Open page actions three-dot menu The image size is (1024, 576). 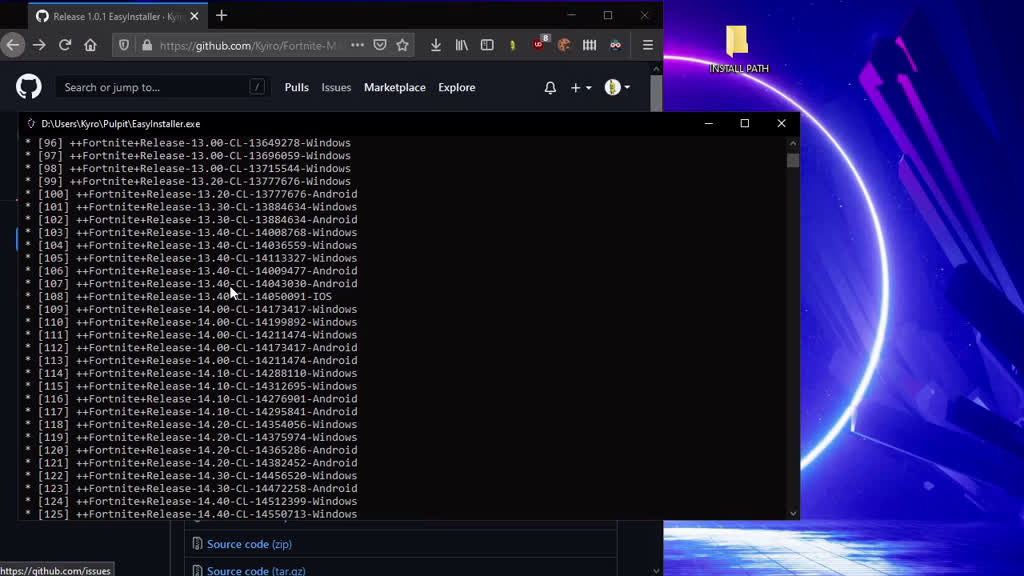click(357, 45)
